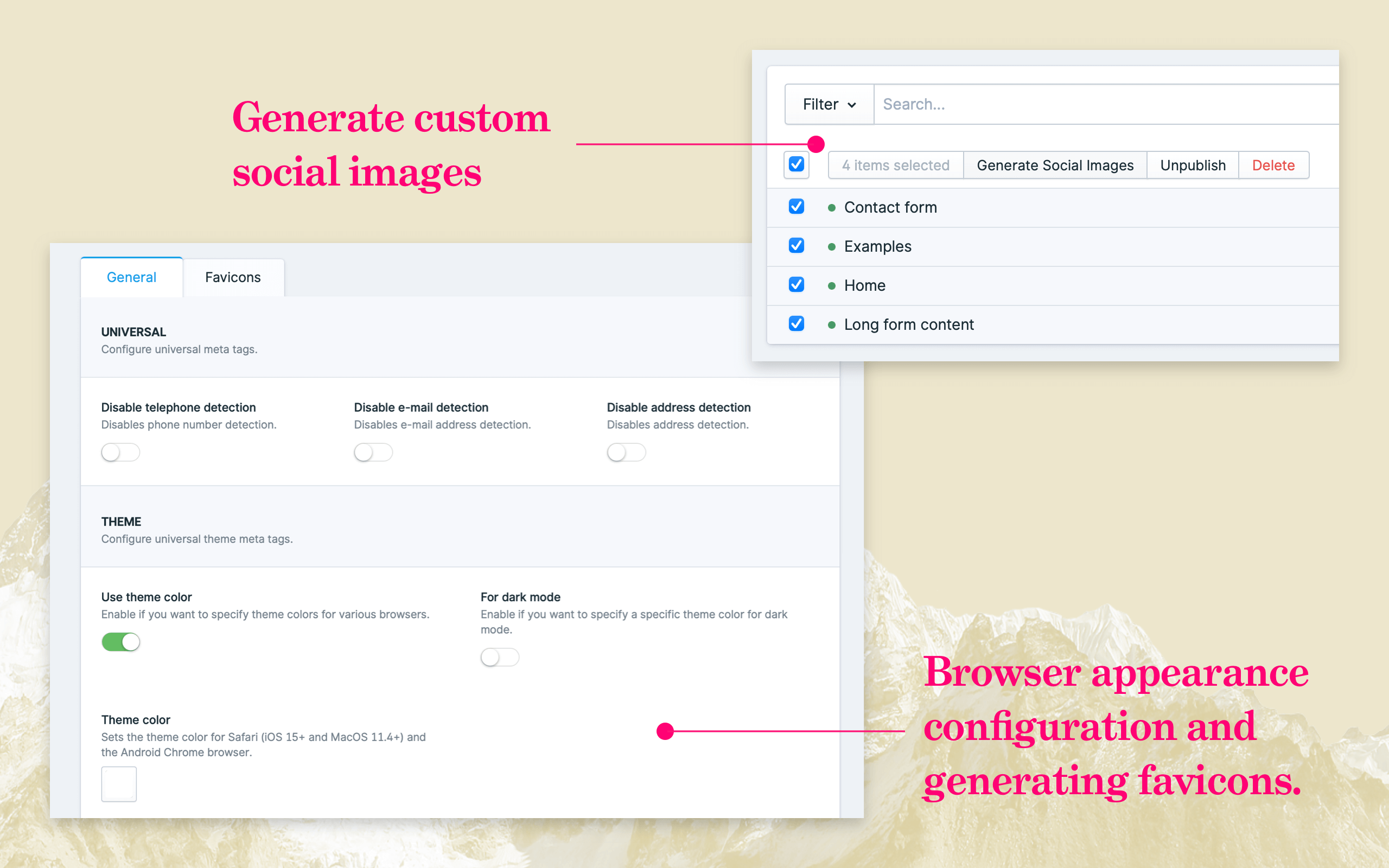
Task: Open the Theme color swatch picker
Action: pyautogui.click(x=119, y=783)
